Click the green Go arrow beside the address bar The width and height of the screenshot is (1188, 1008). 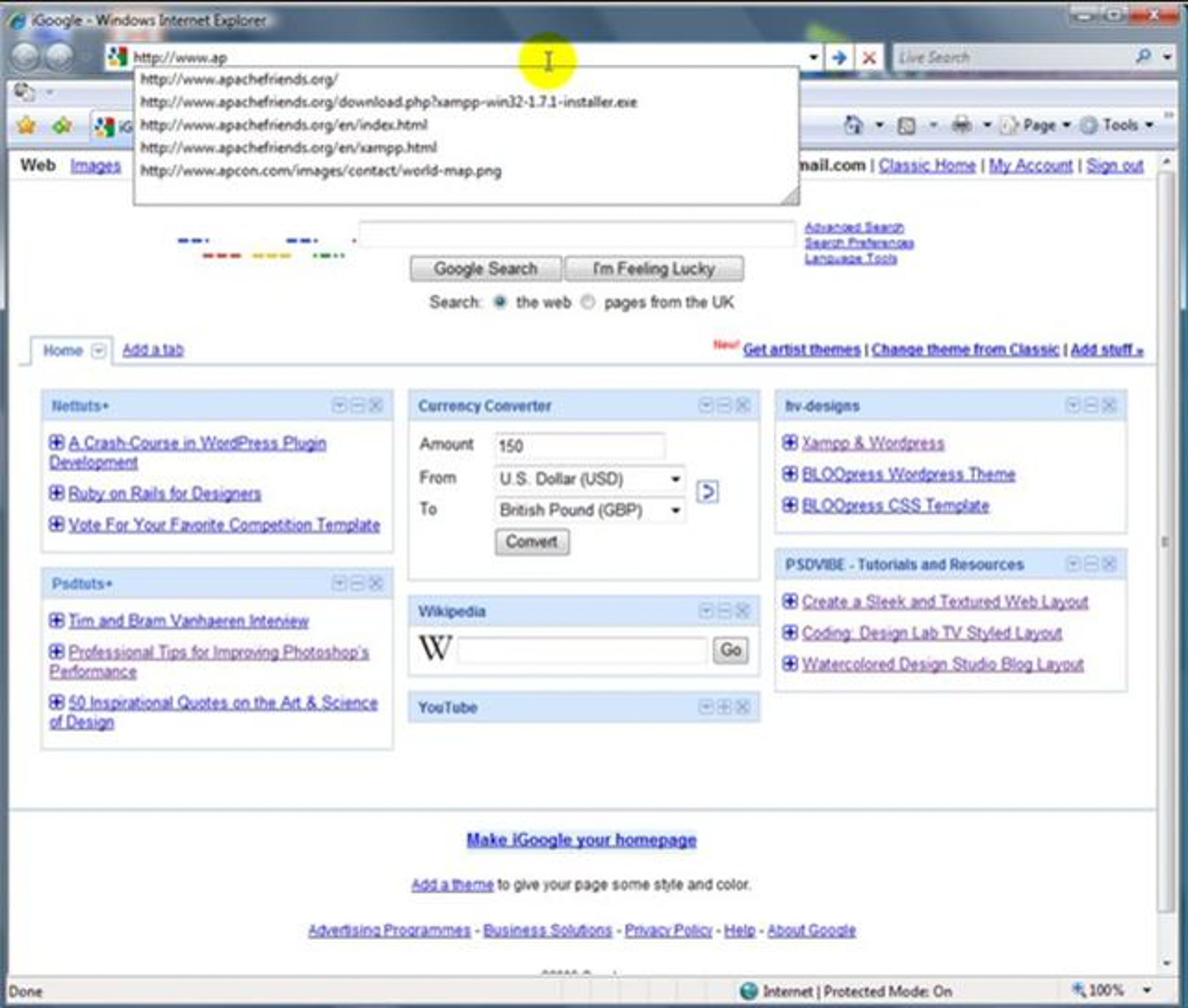click(839, 58)
